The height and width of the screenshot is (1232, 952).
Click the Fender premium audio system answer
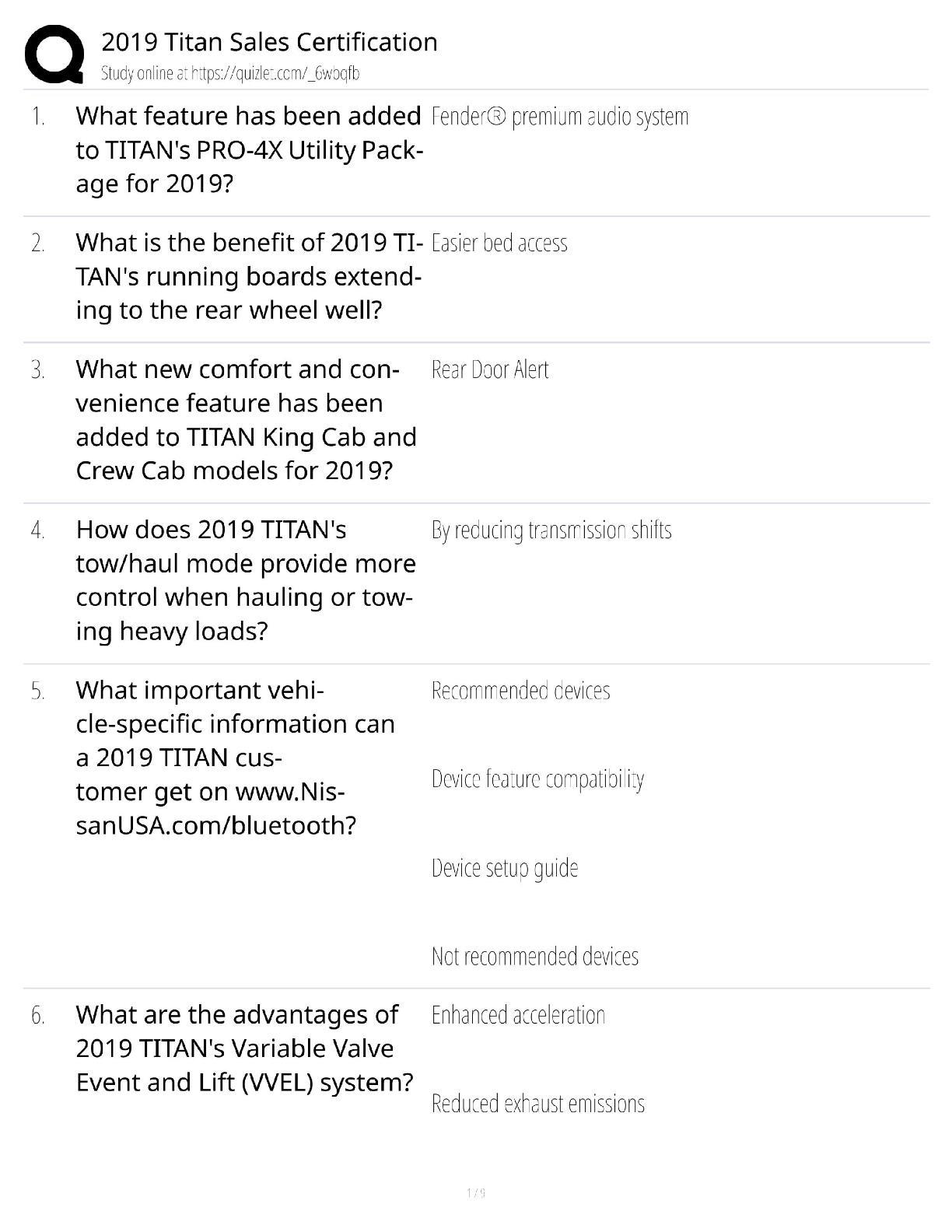pos(559,117)
